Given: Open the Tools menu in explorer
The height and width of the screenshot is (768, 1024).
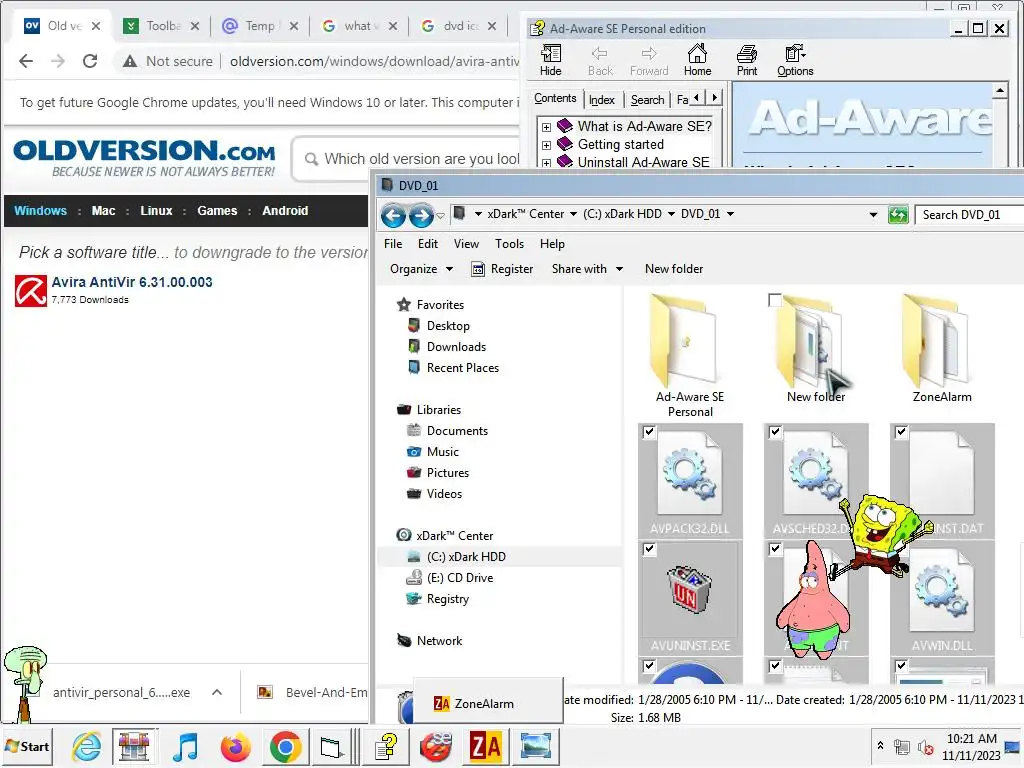Looking at the screenshot, I should click(509, 244).
